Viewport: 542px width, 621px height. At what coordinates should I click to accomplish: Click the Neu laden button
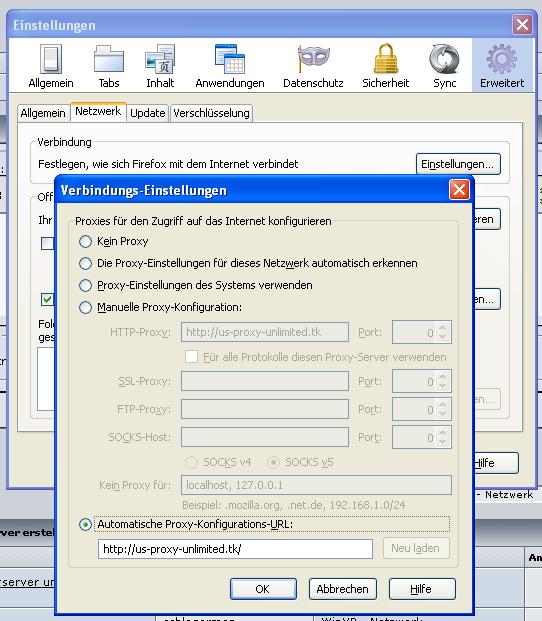point(416,548)
